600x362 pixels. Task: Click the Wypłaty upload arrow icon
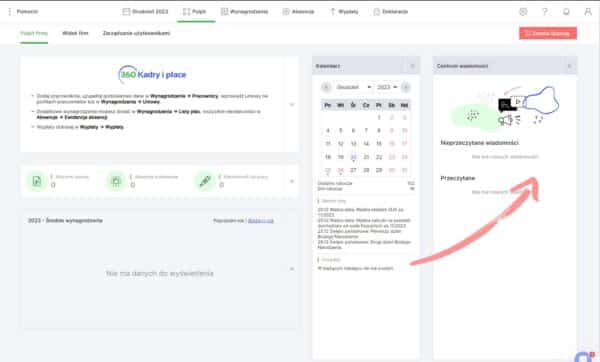[x=333, y=11]
